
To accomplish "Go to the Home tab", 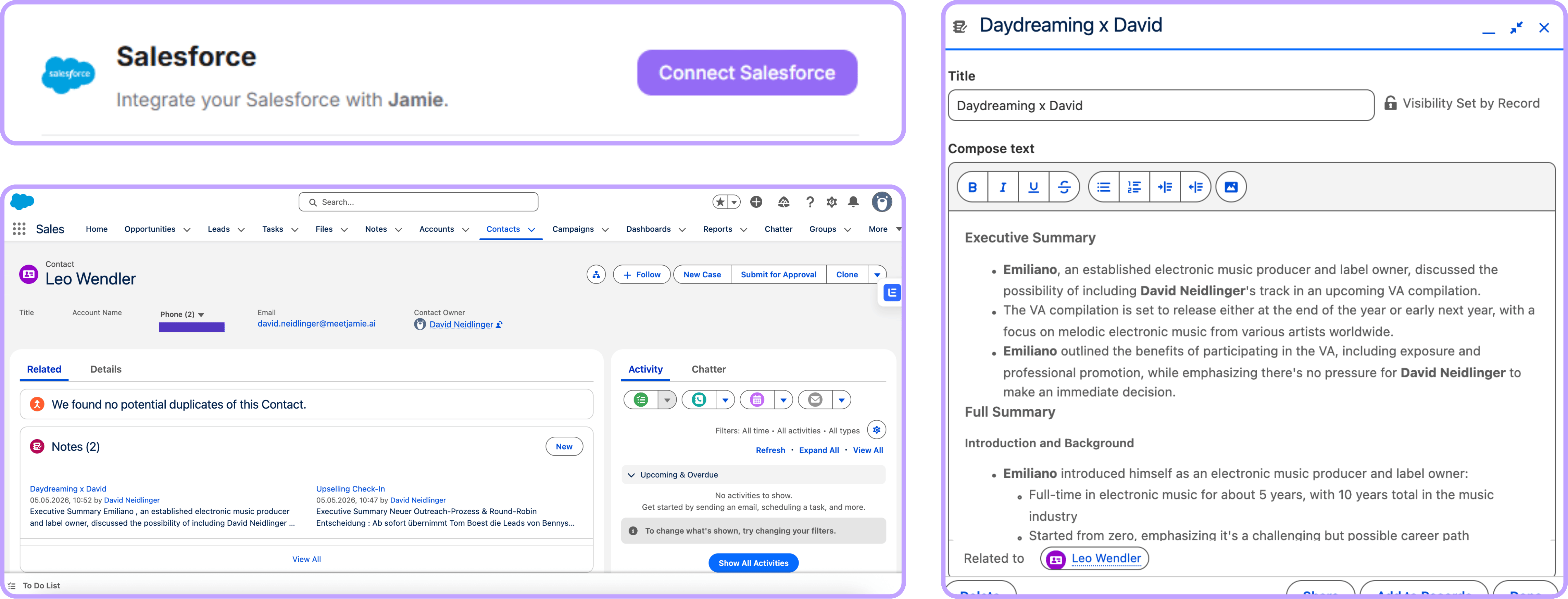I will pyautogui.click(x=97, y=229).
